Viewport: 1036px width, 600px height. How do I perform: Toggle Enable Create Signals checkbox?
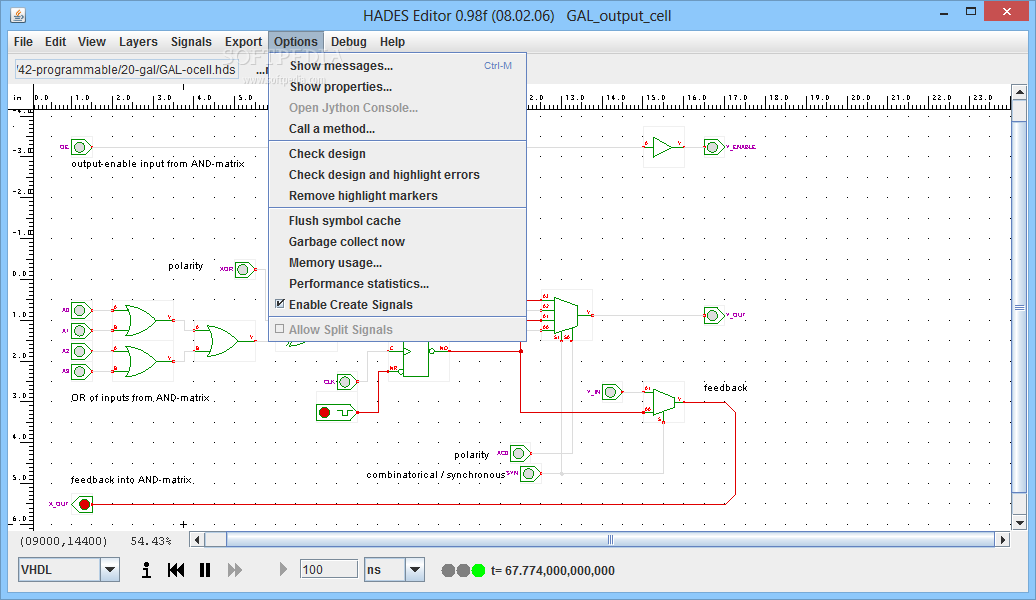click(280, 304)
